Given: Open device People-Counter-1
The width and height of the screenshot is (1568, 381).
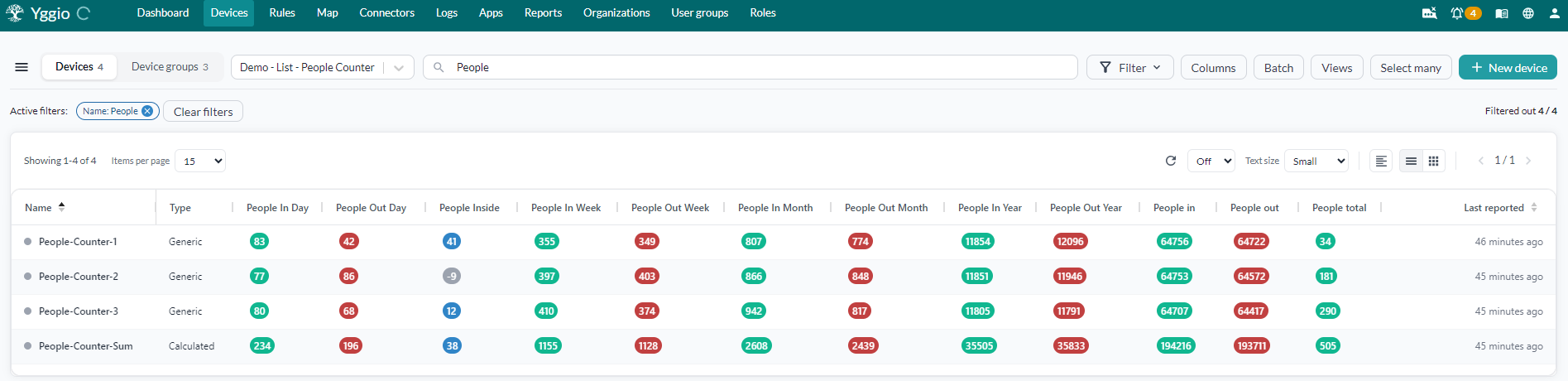Looking at the screenshot, I should pos(78,242).
